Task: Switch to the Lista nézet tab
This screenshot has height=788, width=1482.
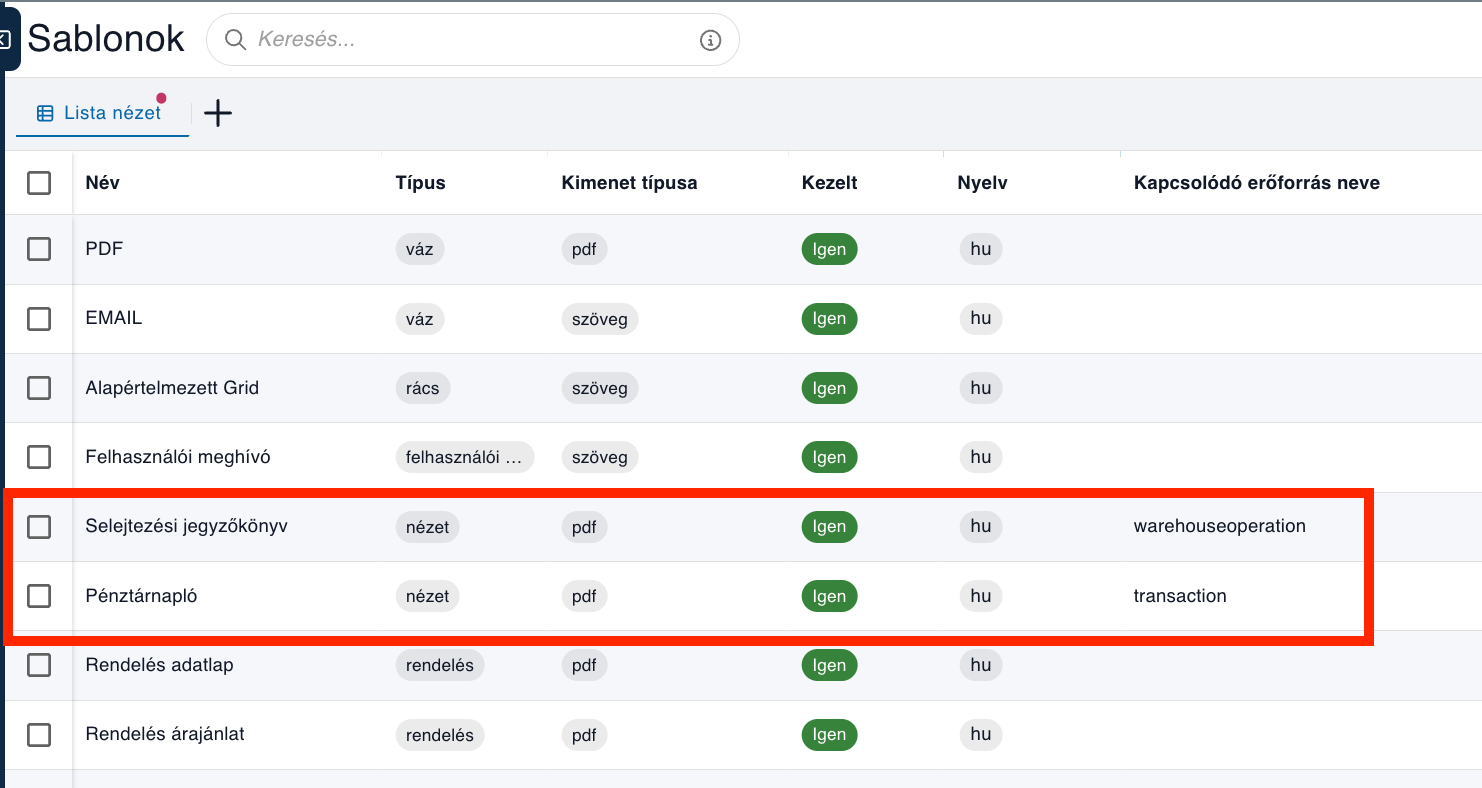Action: tap(102, 113)
